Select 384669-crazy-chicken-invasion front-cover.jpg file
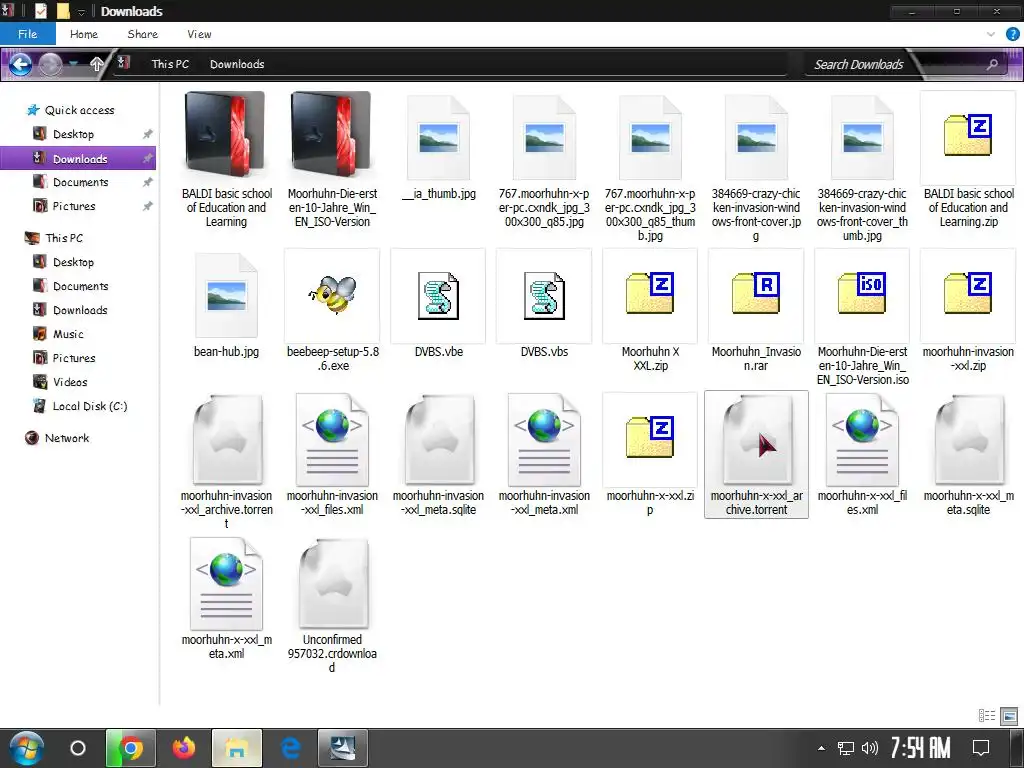This screenshot has height=768, width=1024. 756,167
